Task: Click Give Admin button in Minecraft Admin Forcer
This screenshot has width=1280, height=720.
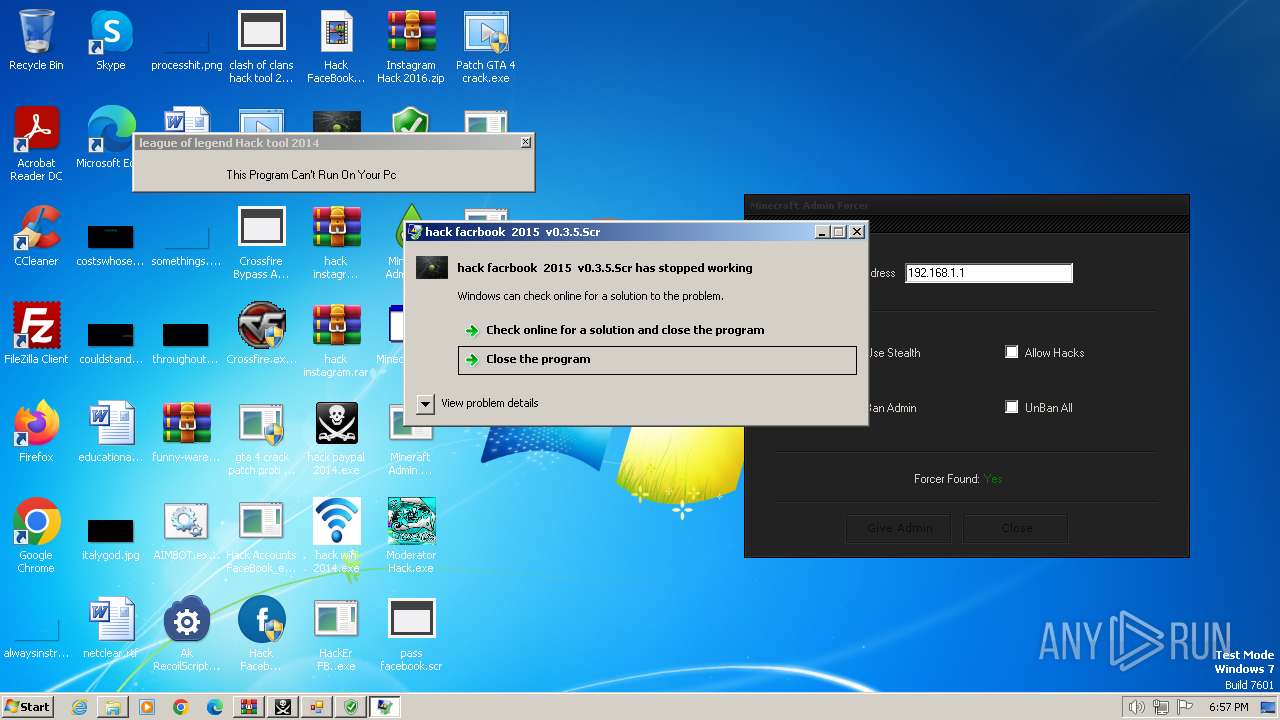Action: pos(900,528)
